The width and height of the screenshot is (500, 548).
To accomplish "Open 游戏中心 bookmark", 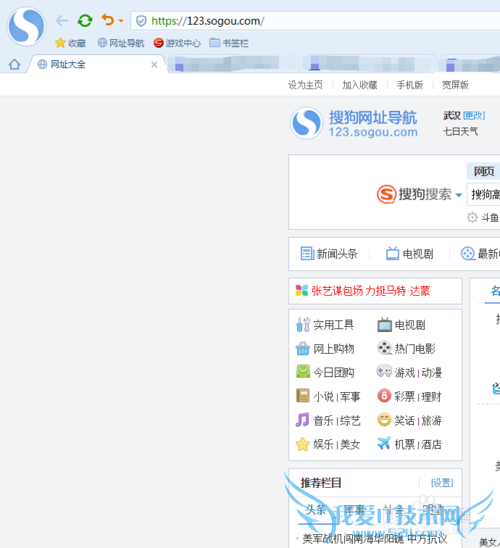I will 177,43.
